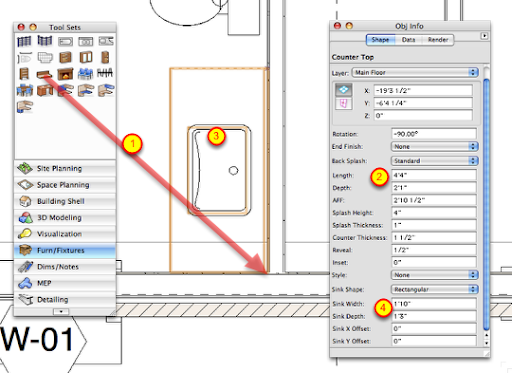512x373 pixels.
Task: Switch to the Render tab in Obj Info
Action: tap(438, 40)
